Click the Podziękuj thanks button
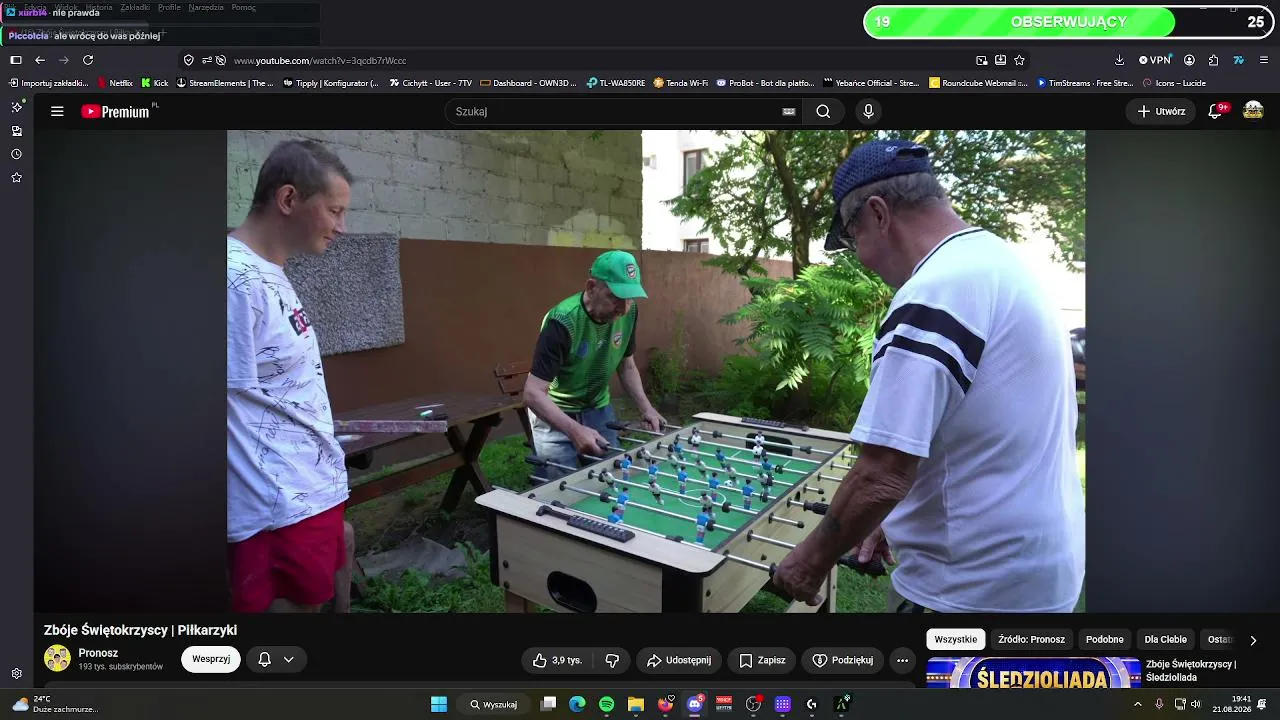Screen dimensions: 1280x720 [x=842, y=660]
